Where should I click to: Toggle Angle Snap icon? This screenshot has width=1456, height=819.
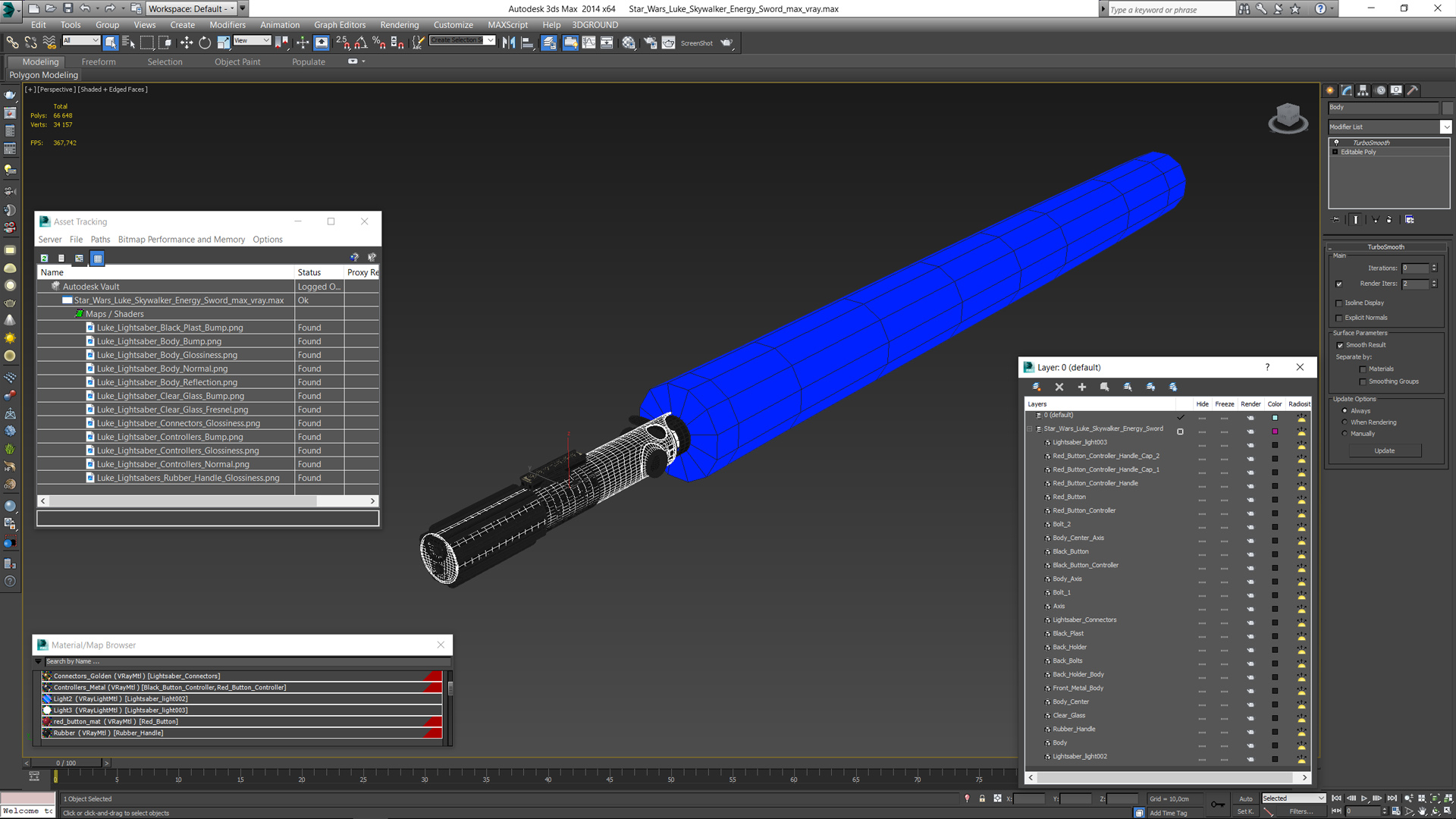click(361, 43)
